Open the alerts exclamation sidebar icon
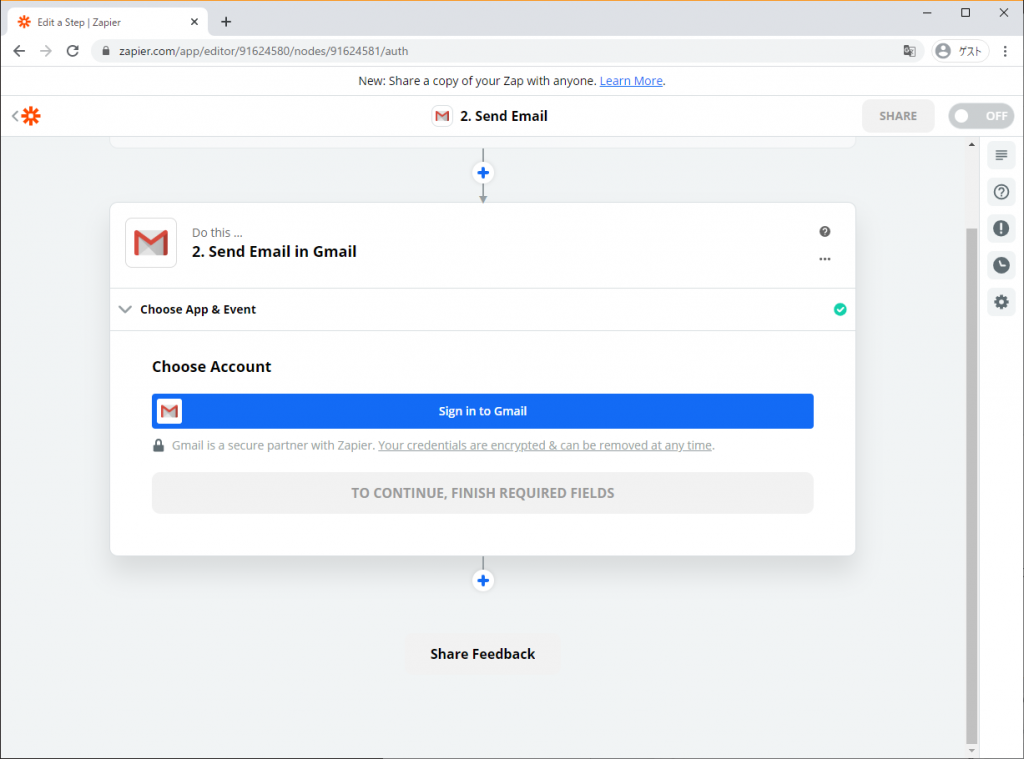This screenshot has height=759, width=1024. [x=1001, y=229]
